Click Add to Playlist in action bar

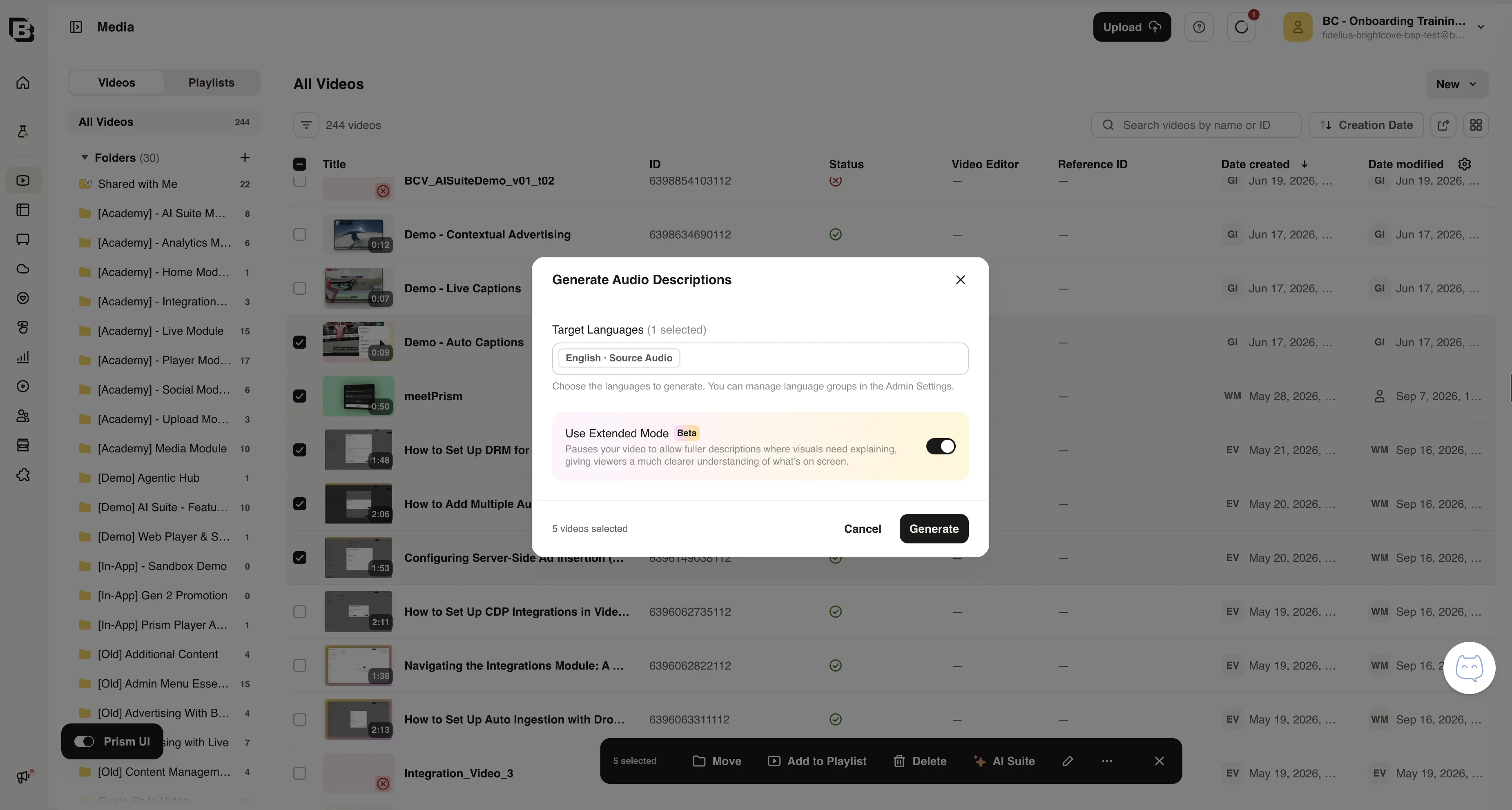(817, 761)
